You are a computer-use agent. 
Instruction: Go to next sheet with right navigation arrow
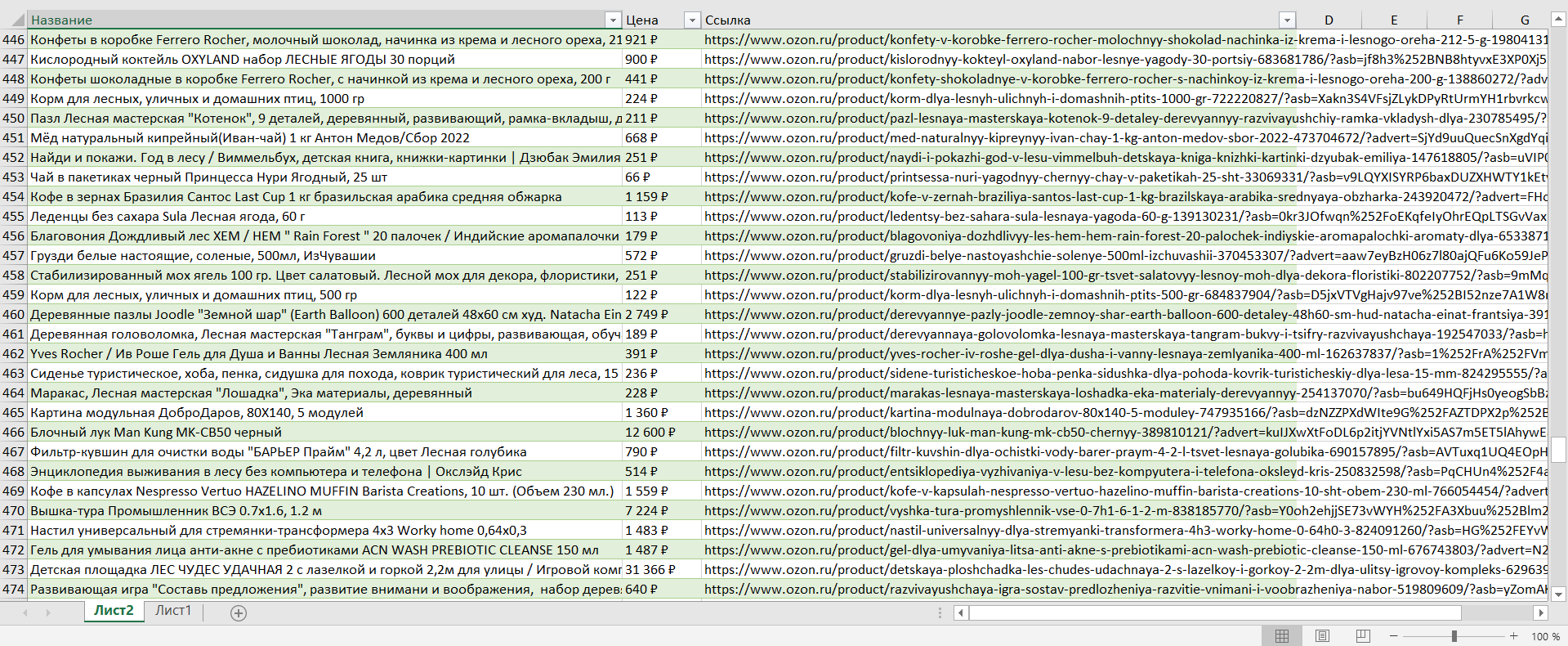point(48,612)
